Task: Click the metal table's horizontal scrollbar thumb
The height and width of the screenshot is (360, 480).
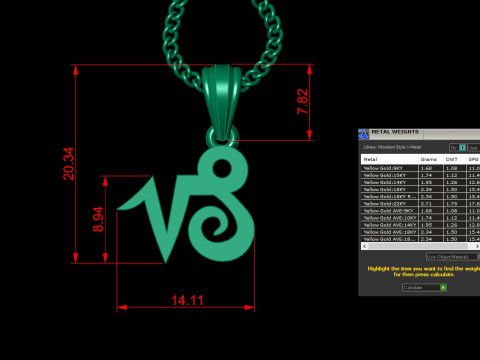Action: [418, 246]
